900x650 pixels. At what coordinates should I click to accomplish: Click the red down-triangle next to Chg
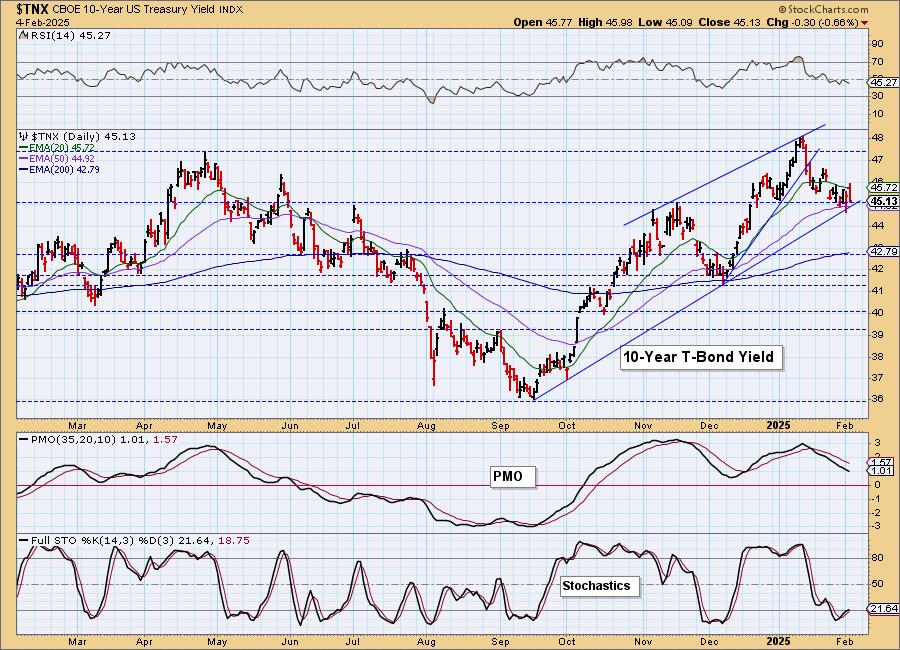point(864,23)
